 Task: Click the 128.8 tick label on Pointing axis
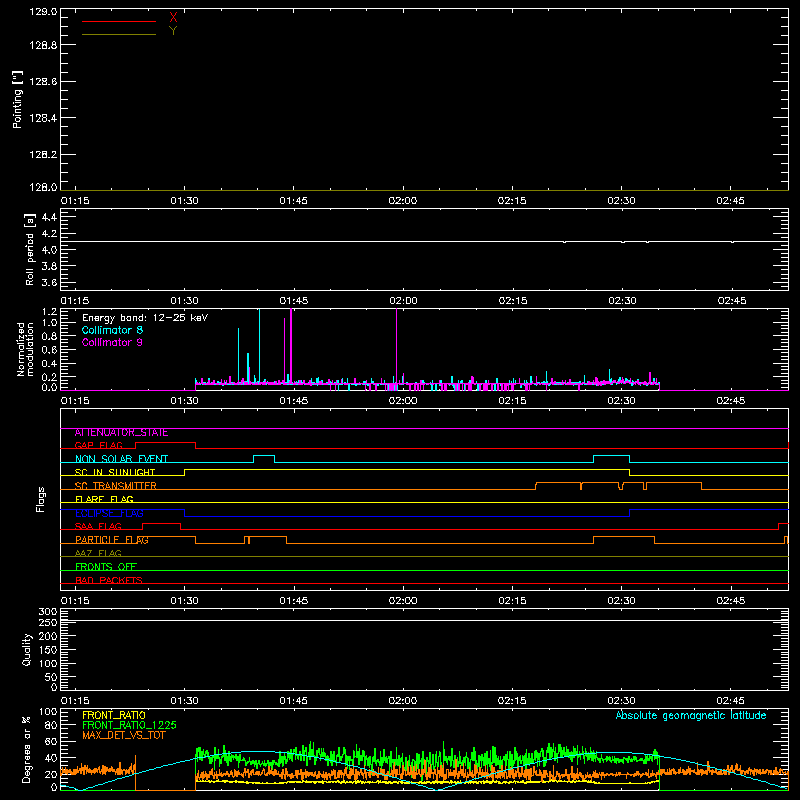click(43, 45)
